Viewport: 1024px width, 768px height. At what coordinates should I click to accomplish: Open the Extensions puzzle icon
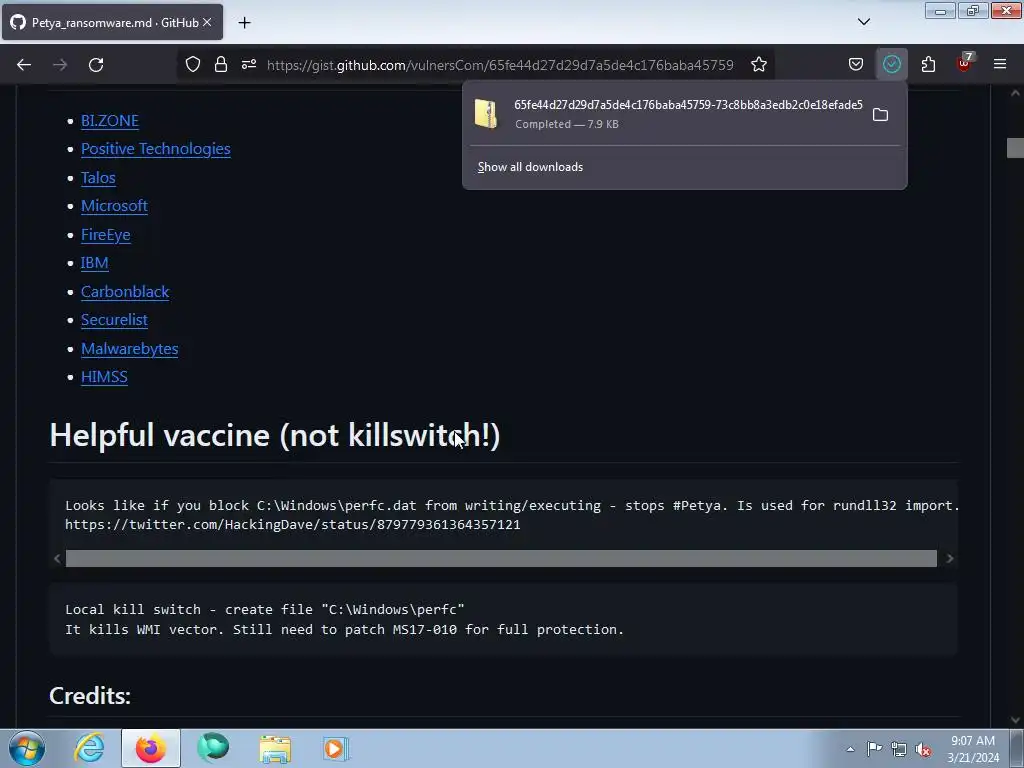point(928,65)
